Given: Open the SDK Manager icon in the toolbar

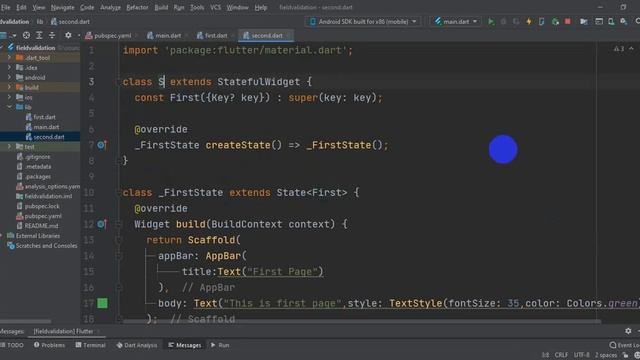Looking at the screenshot, I should coord(624,22).
